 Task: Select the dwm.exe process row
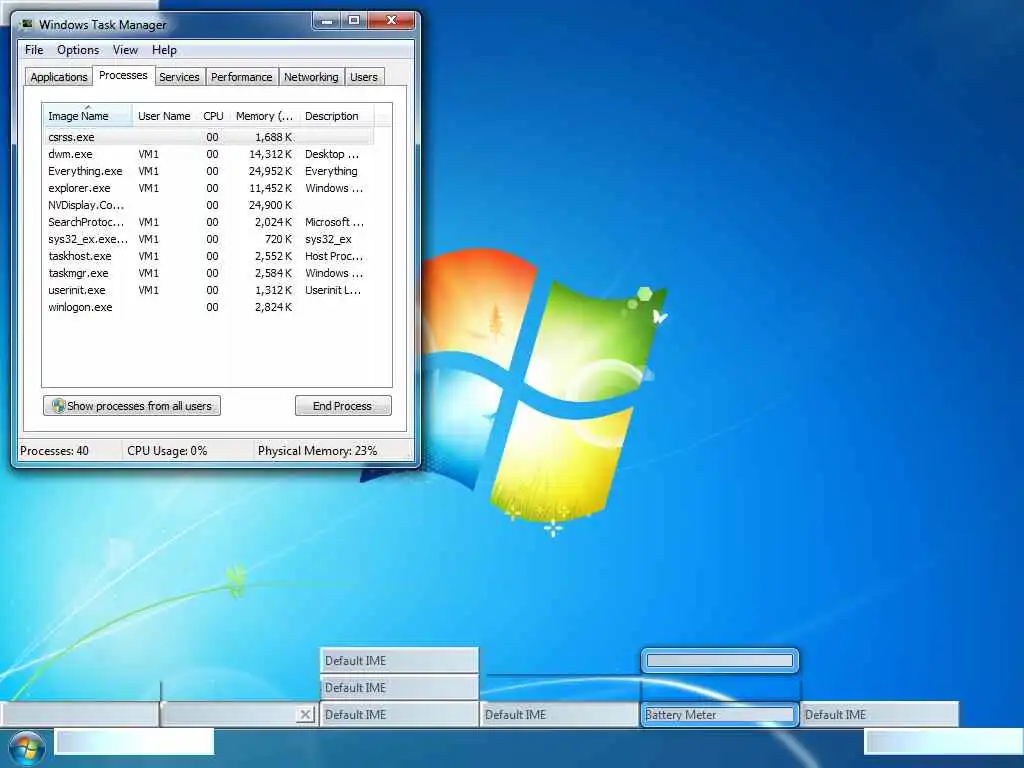(208, 154)
